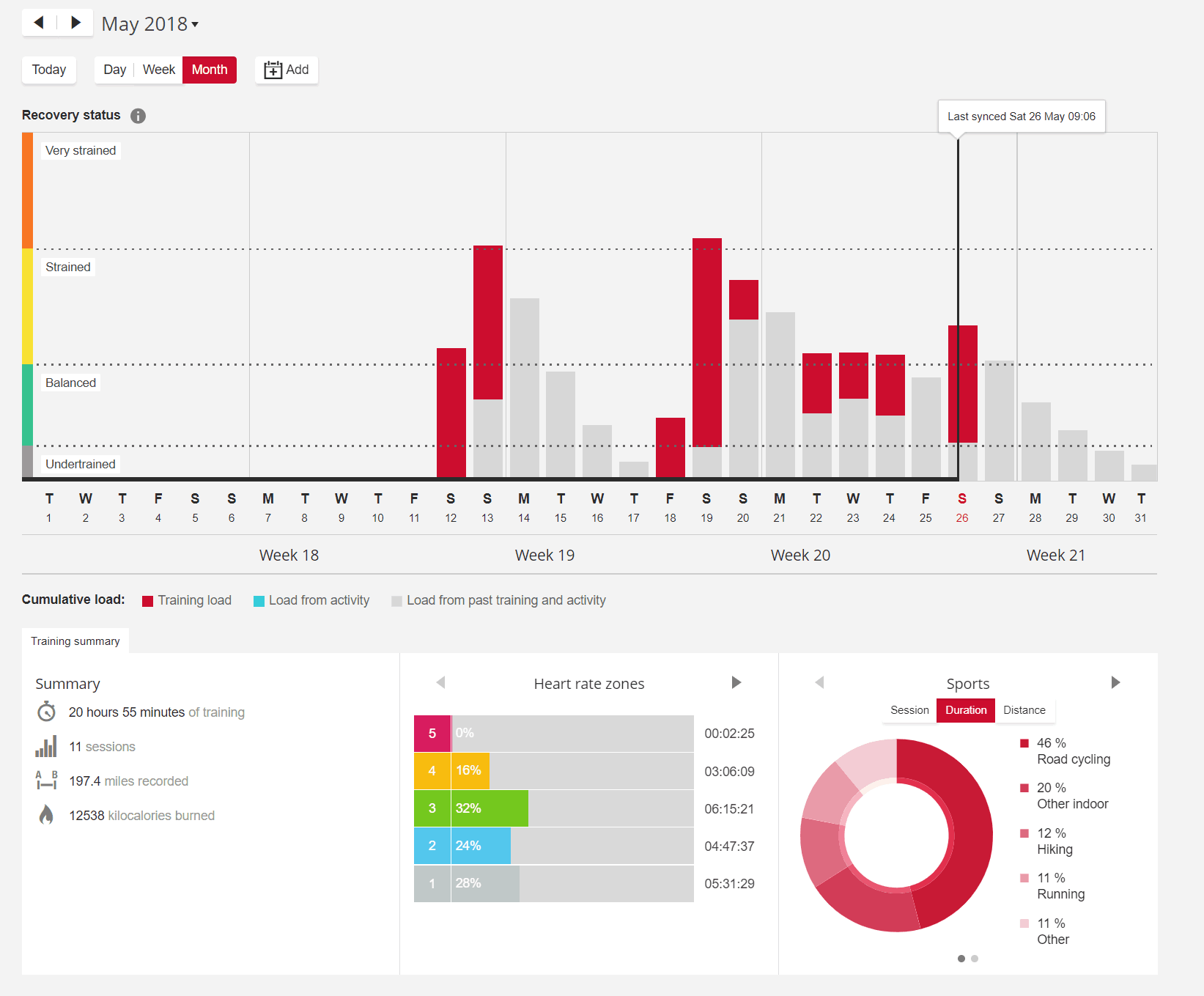This screenshot has width=1204, height=996.
Task: Switch Sports chart to Session
Action: (x=909, y=710)
